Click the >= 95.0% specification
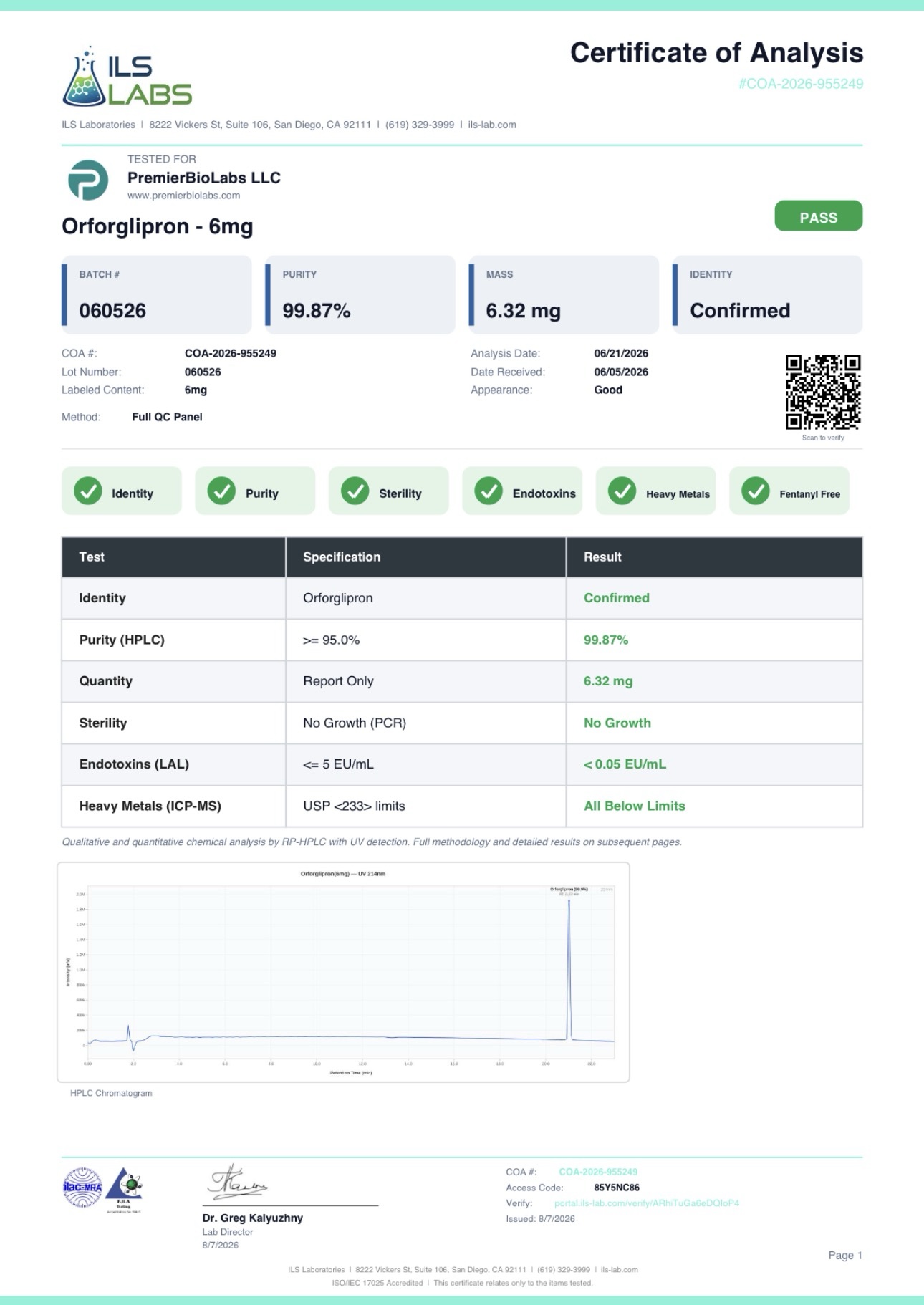 coord(331,640)
